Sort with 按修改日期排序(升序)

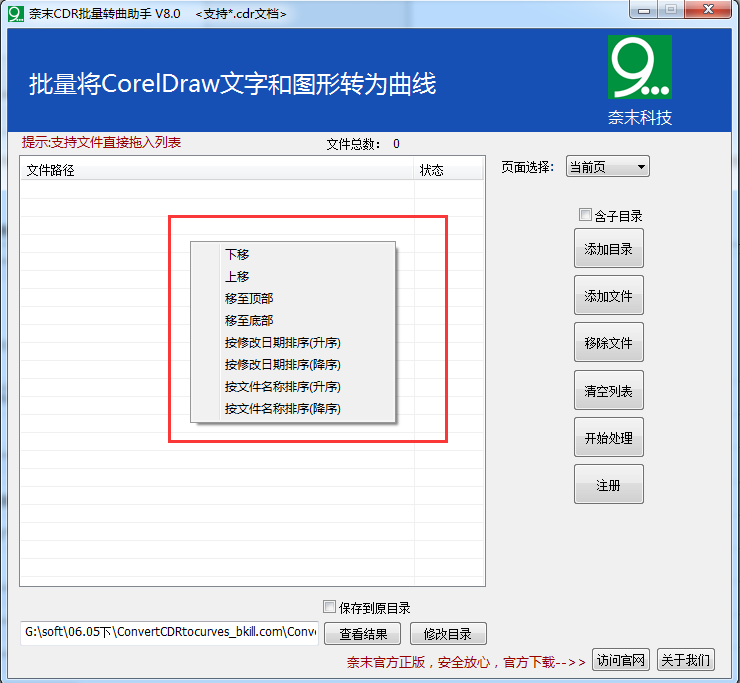pyautogui.click(x=293, y=343)
